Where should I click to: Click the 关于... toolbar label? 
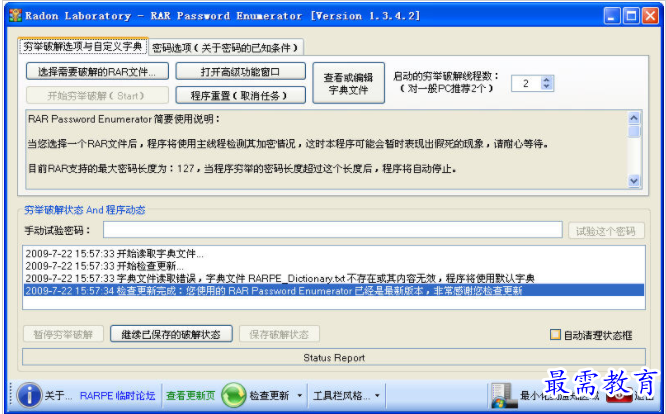click(58, 395)
